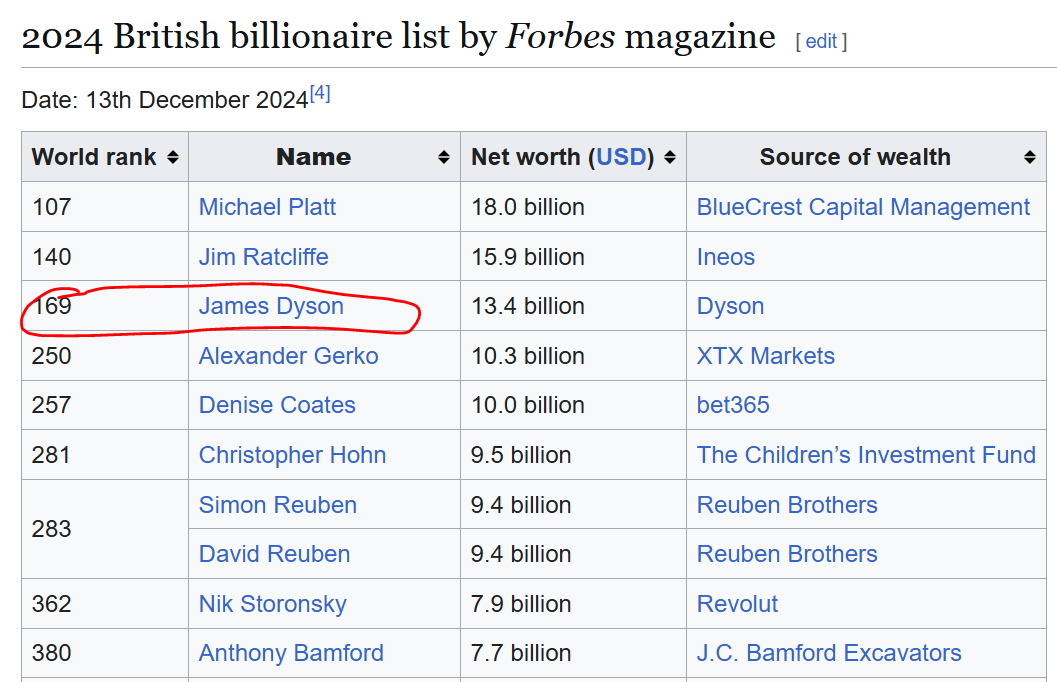Open the USD currency link
The width and height of the screenshot is (1057, 682).
pos(621,157)
